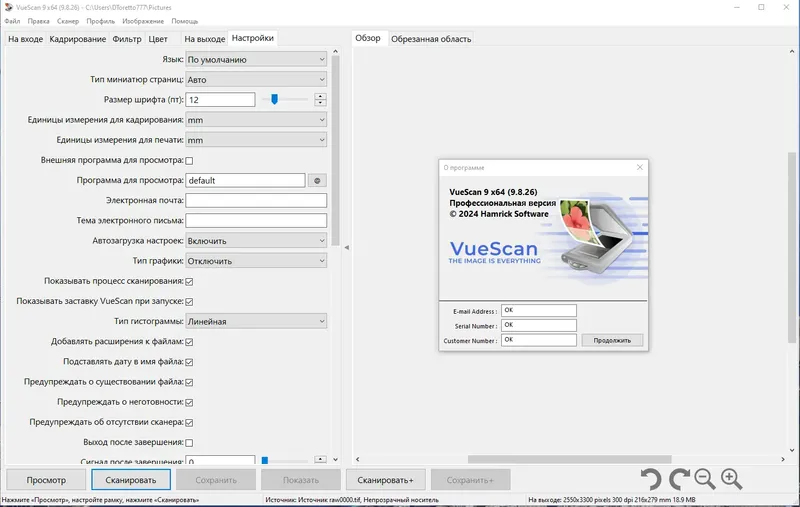Toggle «Показывать процесс сканирования» checkbox

click(x=189, y=282)
